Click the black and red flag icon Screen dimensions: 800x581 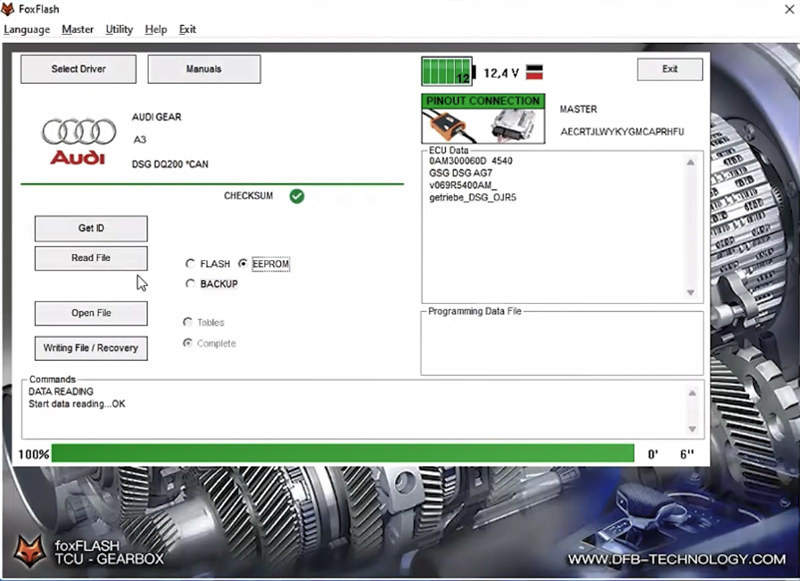pos(534,72)
